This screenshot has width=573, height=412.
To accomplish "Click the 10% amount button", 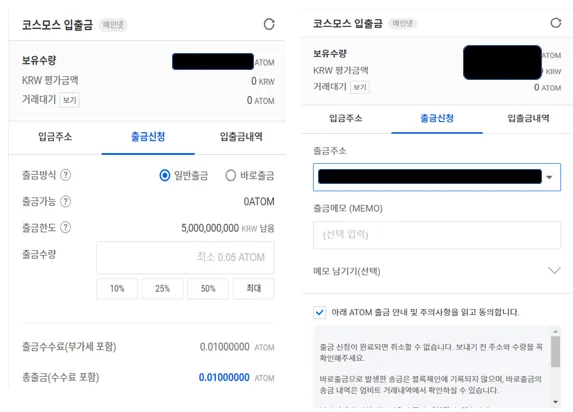I will coord(117,289).
